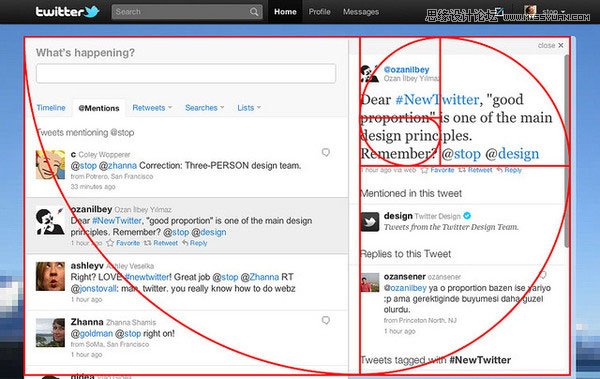Viewport: 600px width, 379px height.
Task: Open the Profile nav item
Action: point(320,12)
